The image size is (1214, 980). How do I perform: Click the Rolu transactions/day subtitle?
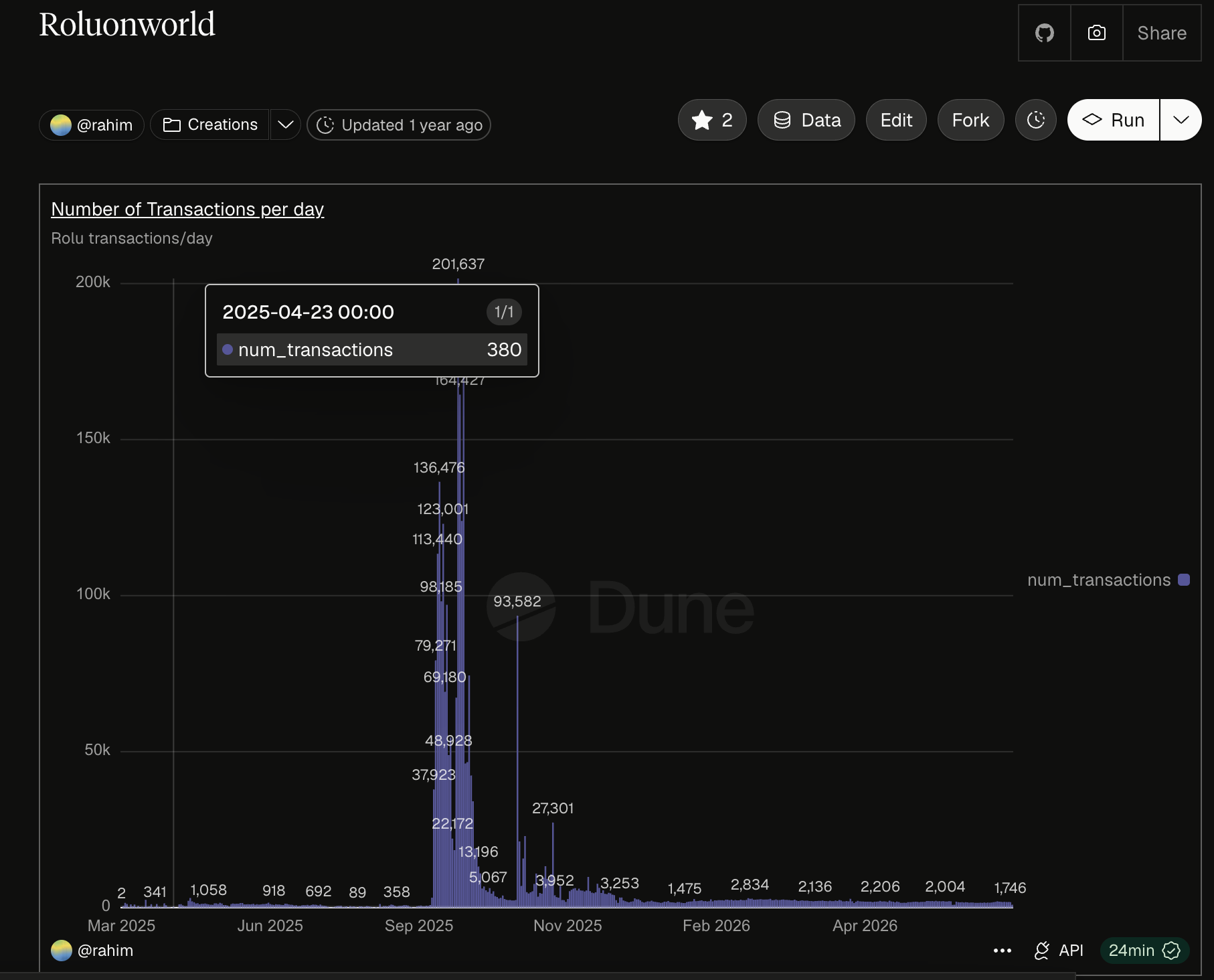click(132, 238)
